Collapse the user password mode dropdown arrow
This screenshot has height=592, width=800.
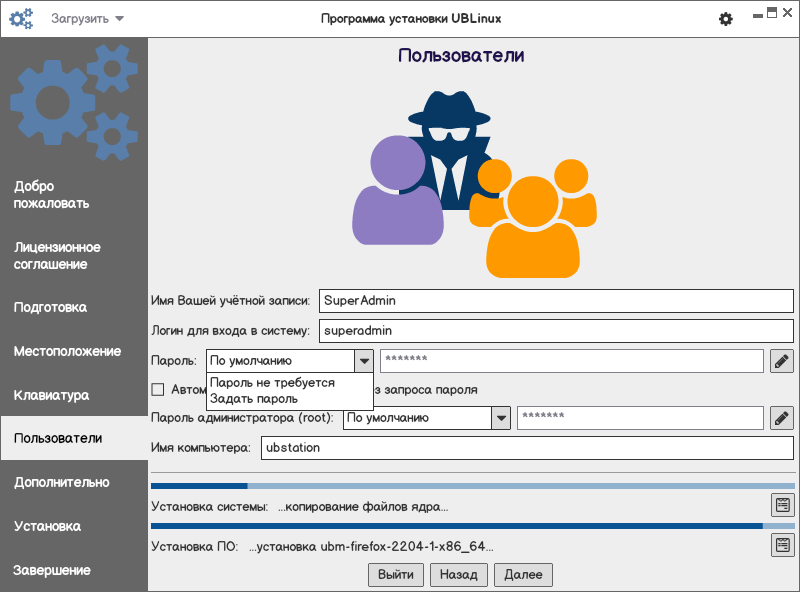364,361
